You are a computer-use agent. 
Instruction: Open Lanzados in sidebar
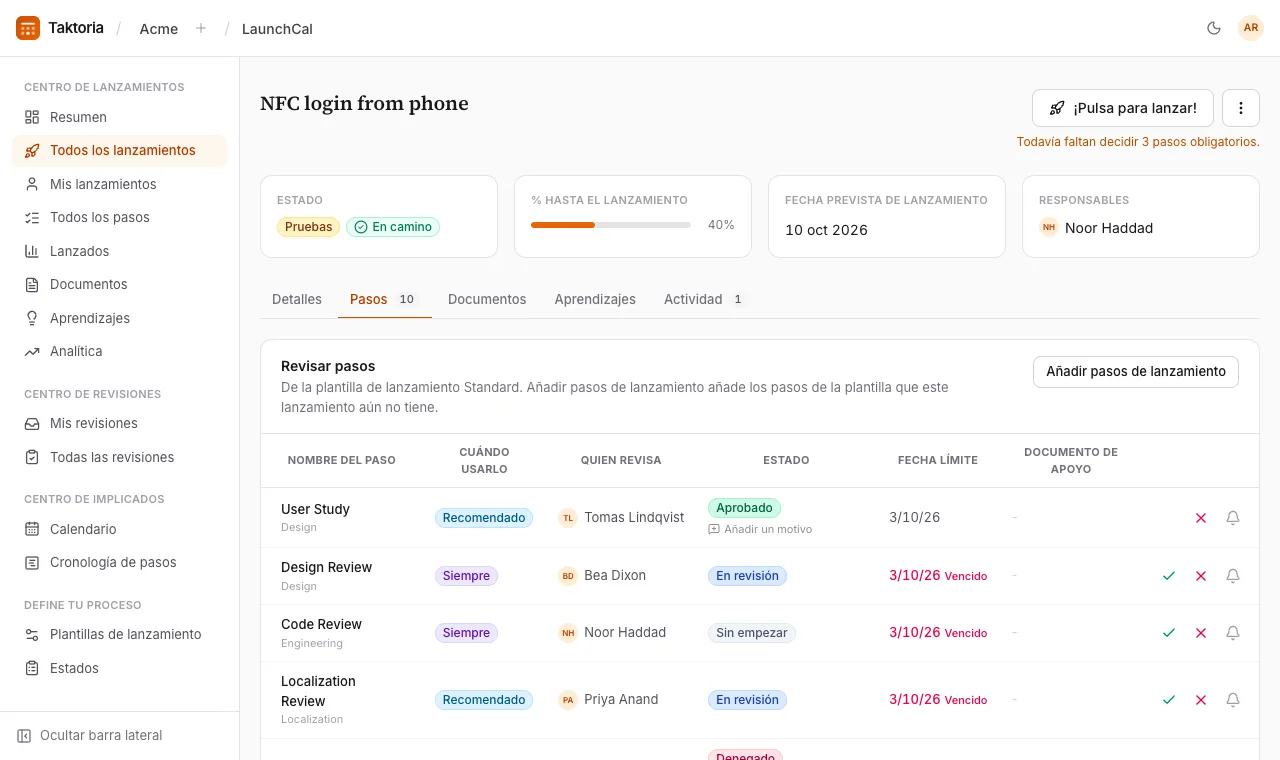(120, 251)
